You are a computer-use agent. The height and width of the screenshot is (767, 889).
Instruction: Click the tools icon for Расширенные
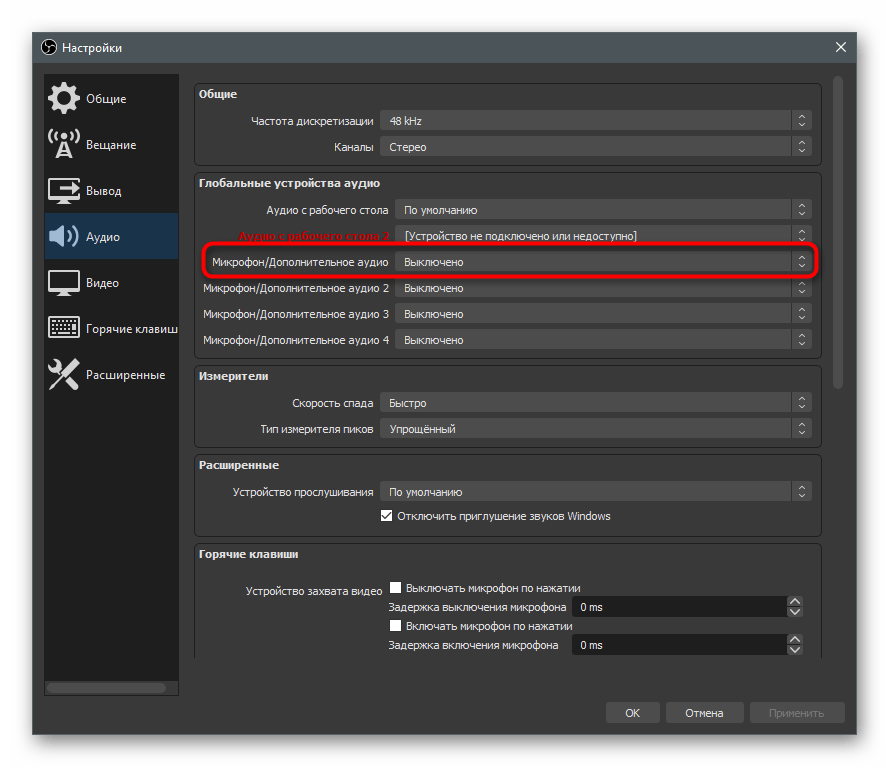pyautogui.click(x=64, y=375)
